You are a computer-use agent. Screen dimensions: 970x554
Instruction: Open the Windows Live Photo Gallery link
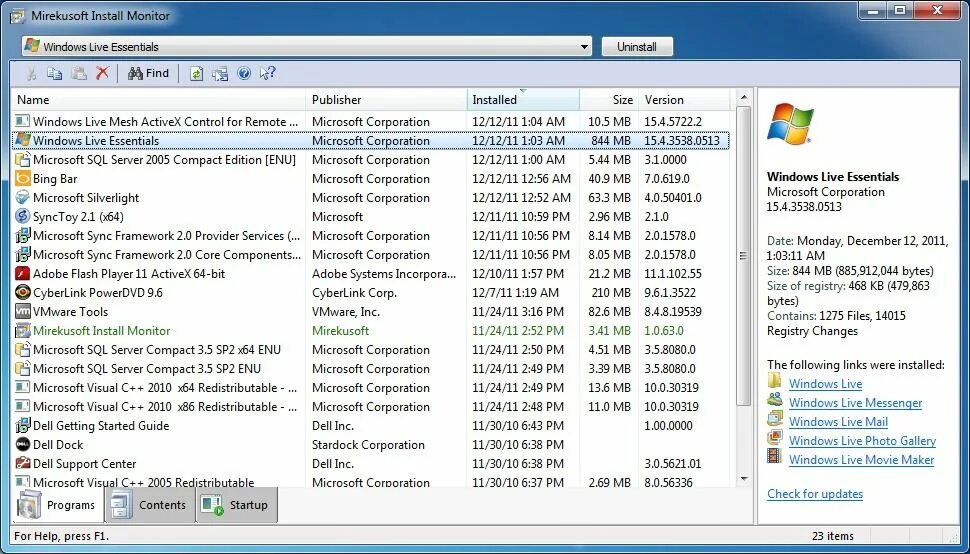point(862,441)
